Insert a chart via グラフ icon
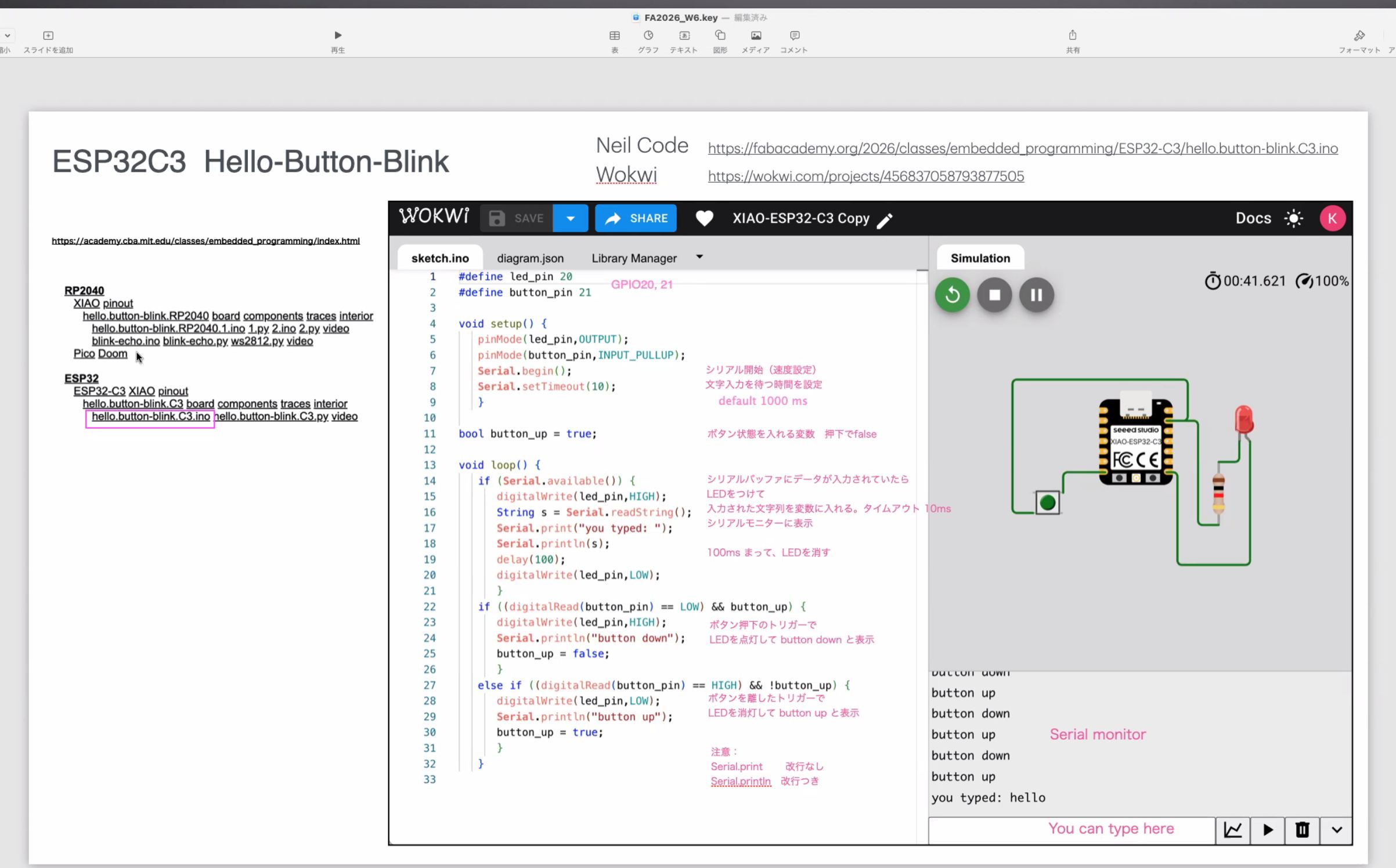Viewport: 1396px width, 868px height. coord(648,35)
